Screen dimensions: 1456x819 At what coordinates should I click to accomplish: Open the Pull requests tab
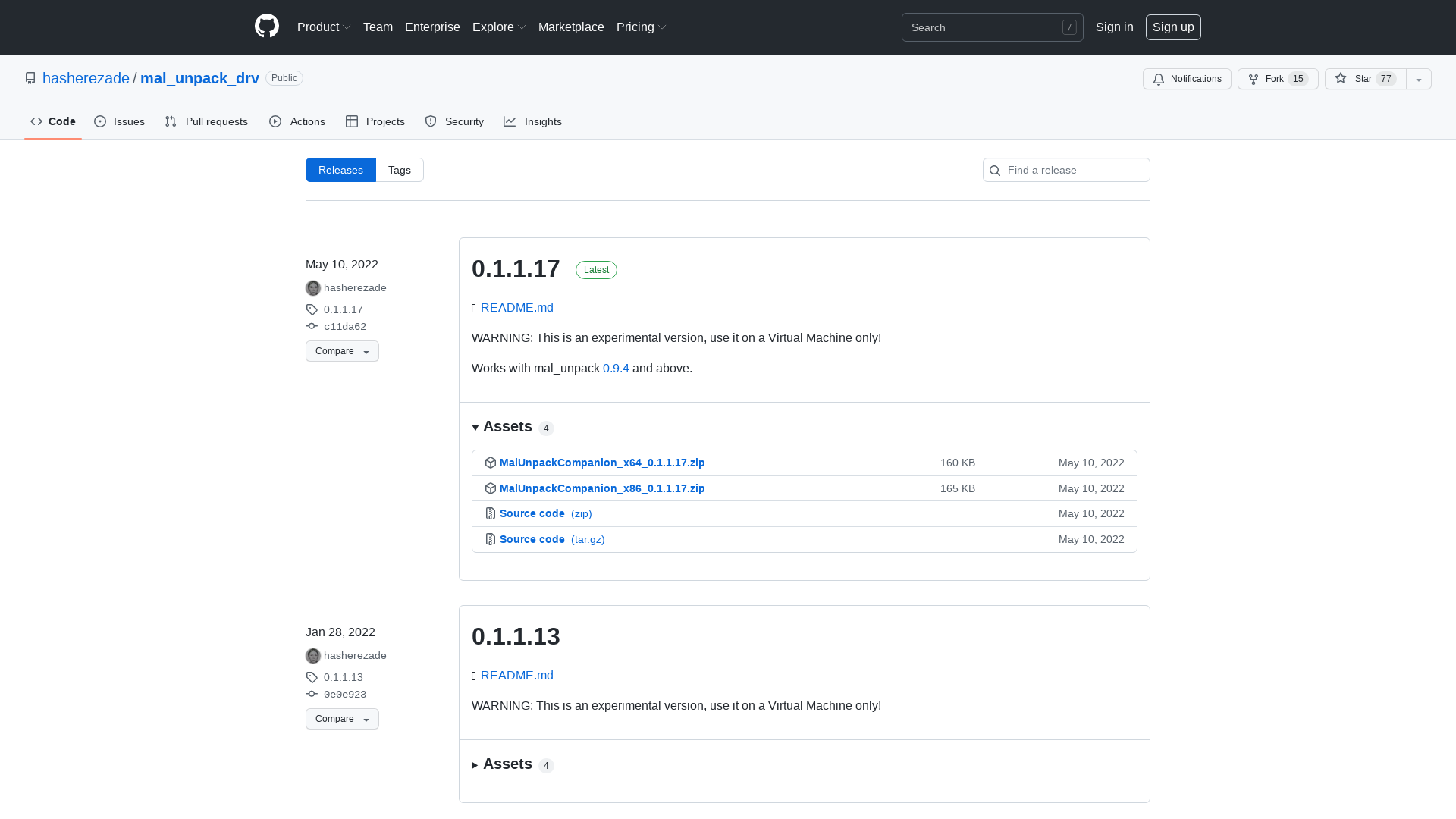pos(206,121)
